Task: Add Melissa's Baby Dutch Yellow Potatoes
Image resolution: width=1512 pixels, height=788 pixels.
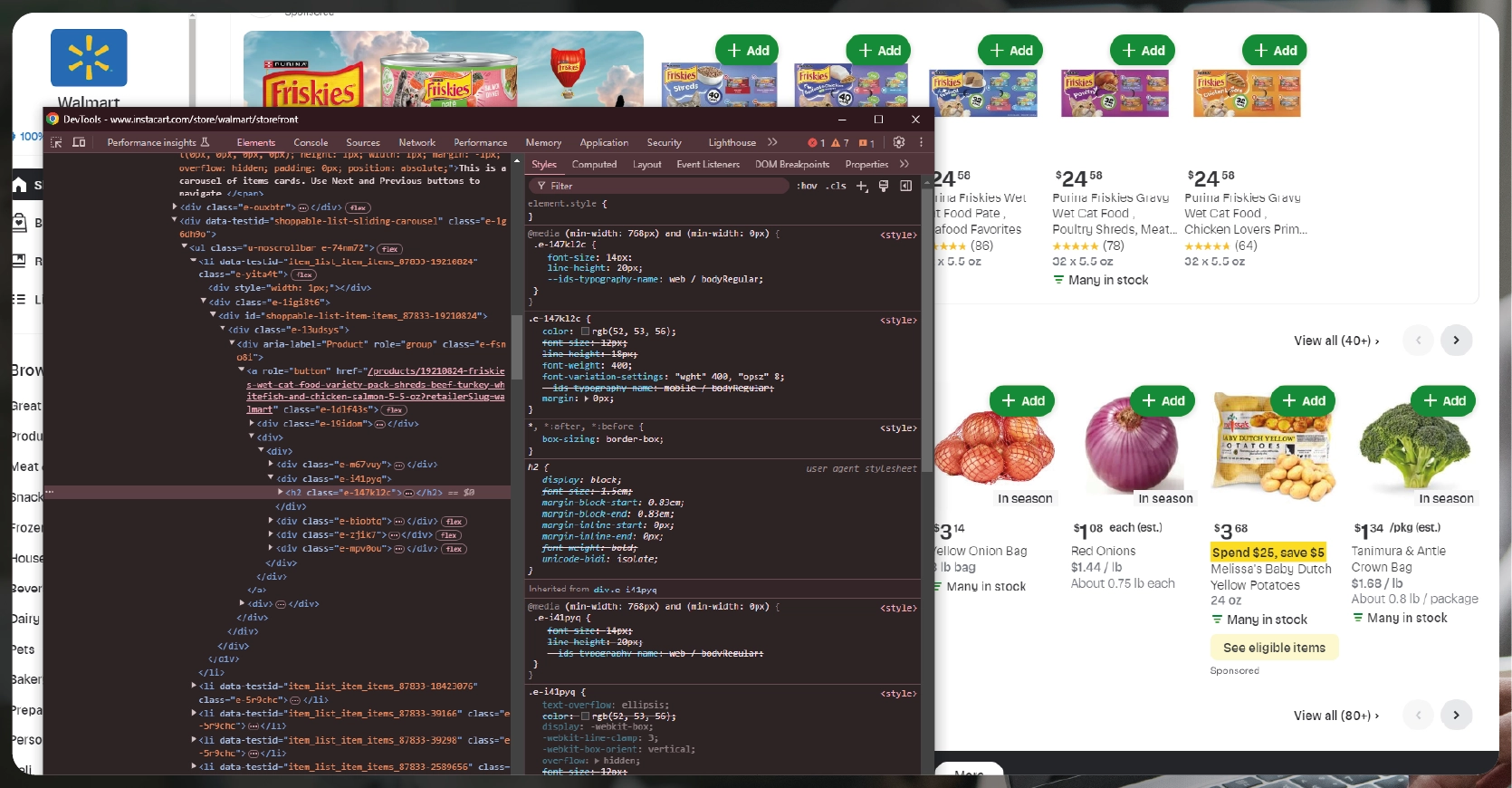Action: tap(1304, 400)
